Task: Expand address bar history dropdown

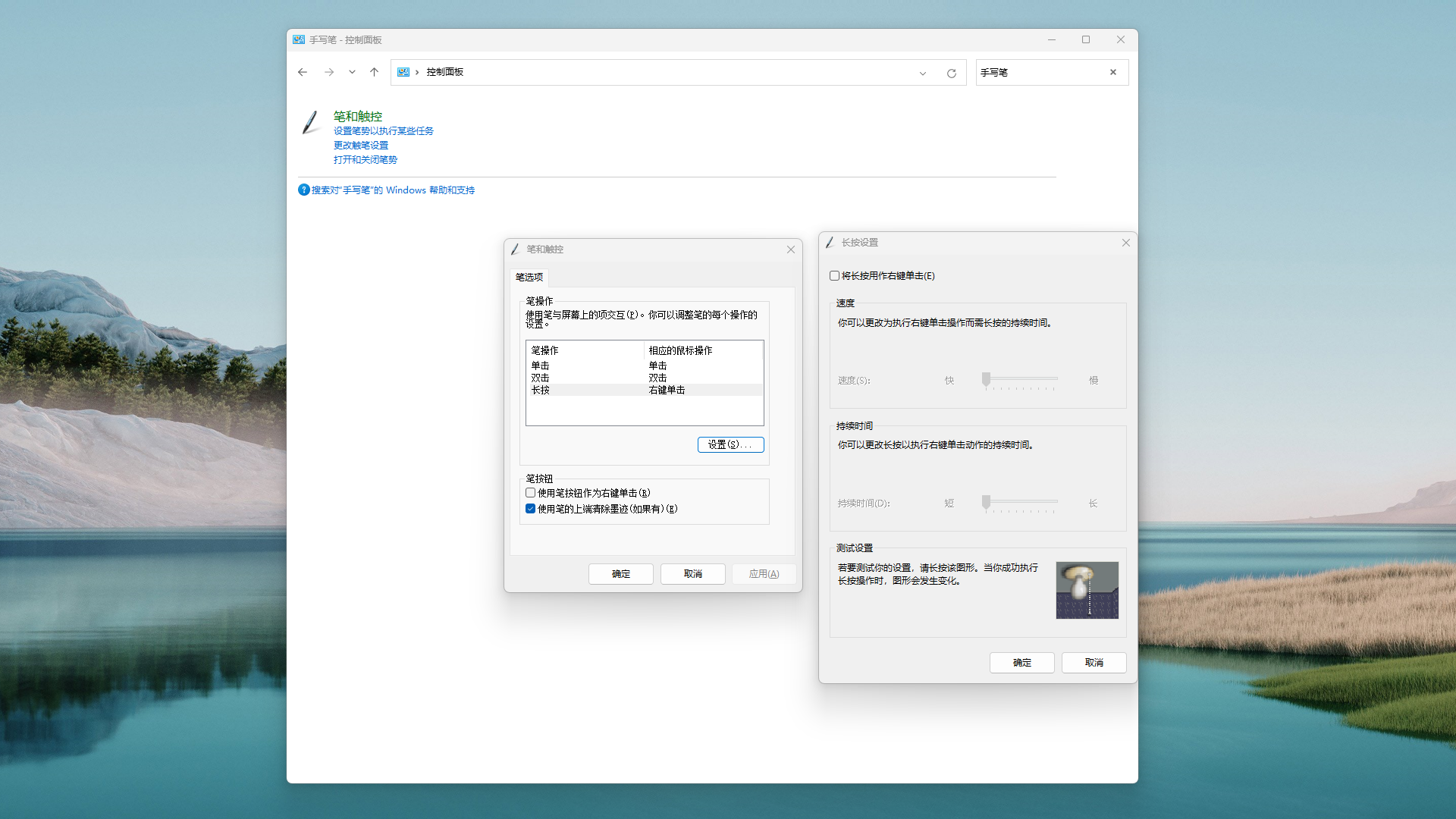Action: click(x=922, y=73)
